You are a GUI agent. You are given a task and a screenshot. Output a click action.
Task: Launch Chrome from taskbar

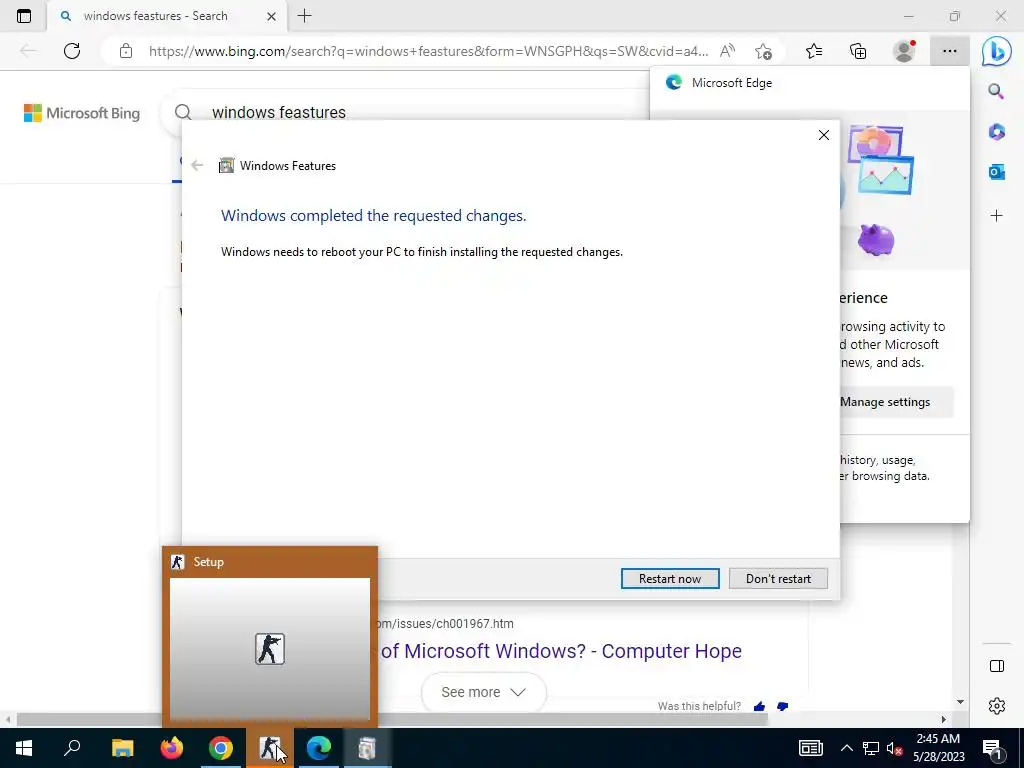pos(221,748)
